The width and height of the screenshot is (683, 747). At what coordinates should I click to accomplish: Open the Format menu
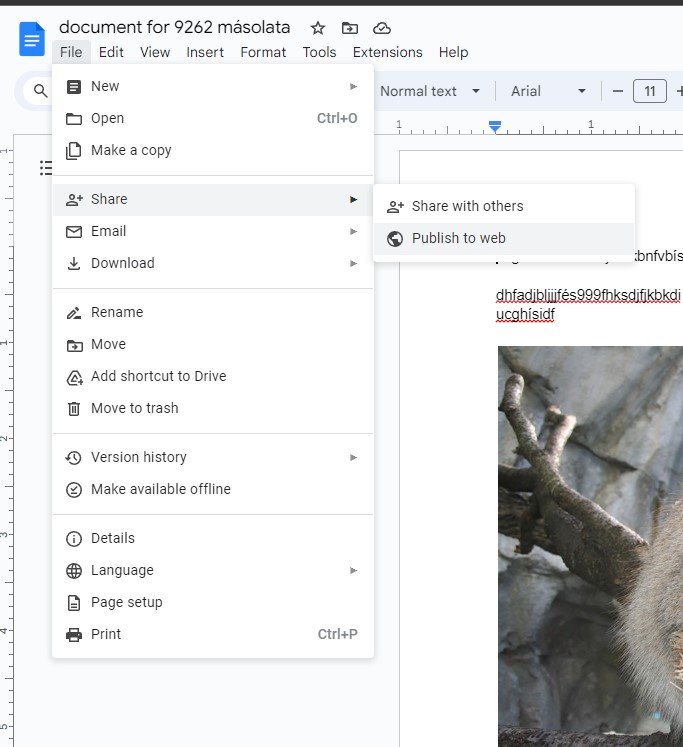click(263, 52)
